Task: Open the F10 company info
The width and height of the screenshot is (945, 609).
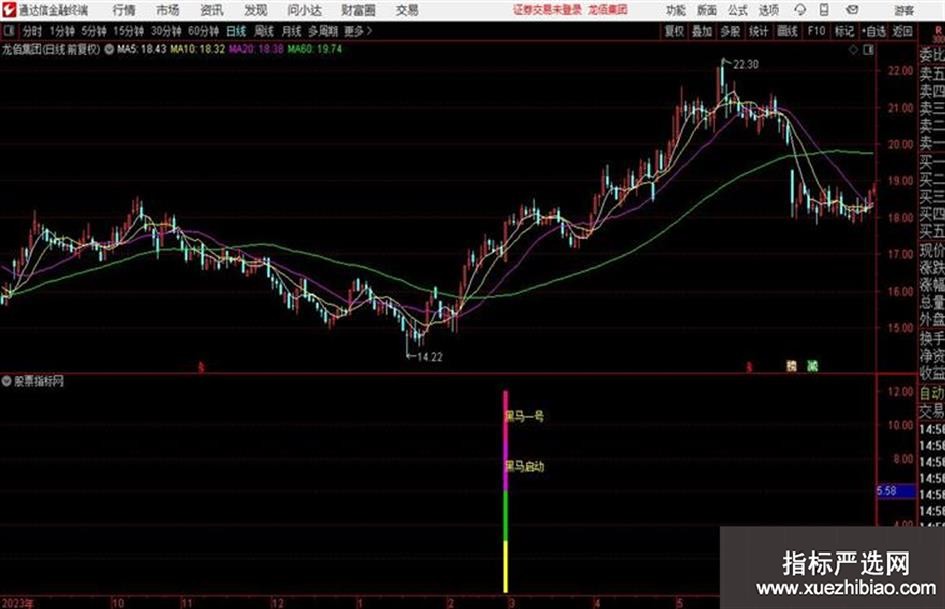Action: 817,31
